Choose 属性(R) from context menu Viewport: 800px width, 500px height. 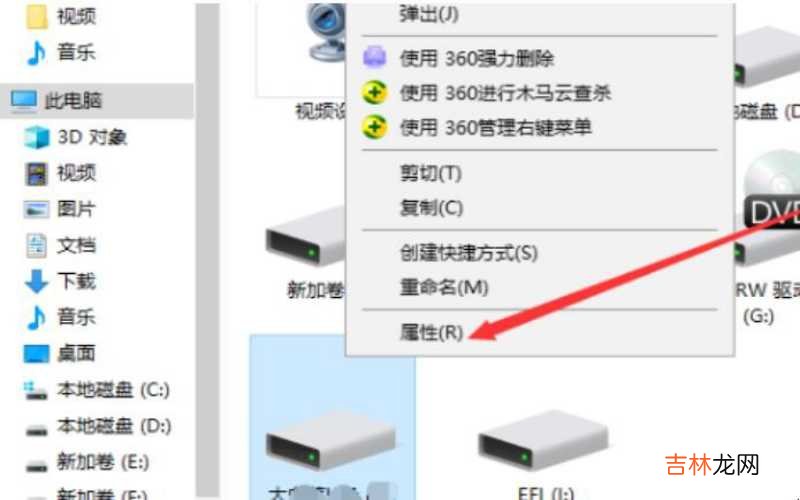431,332
